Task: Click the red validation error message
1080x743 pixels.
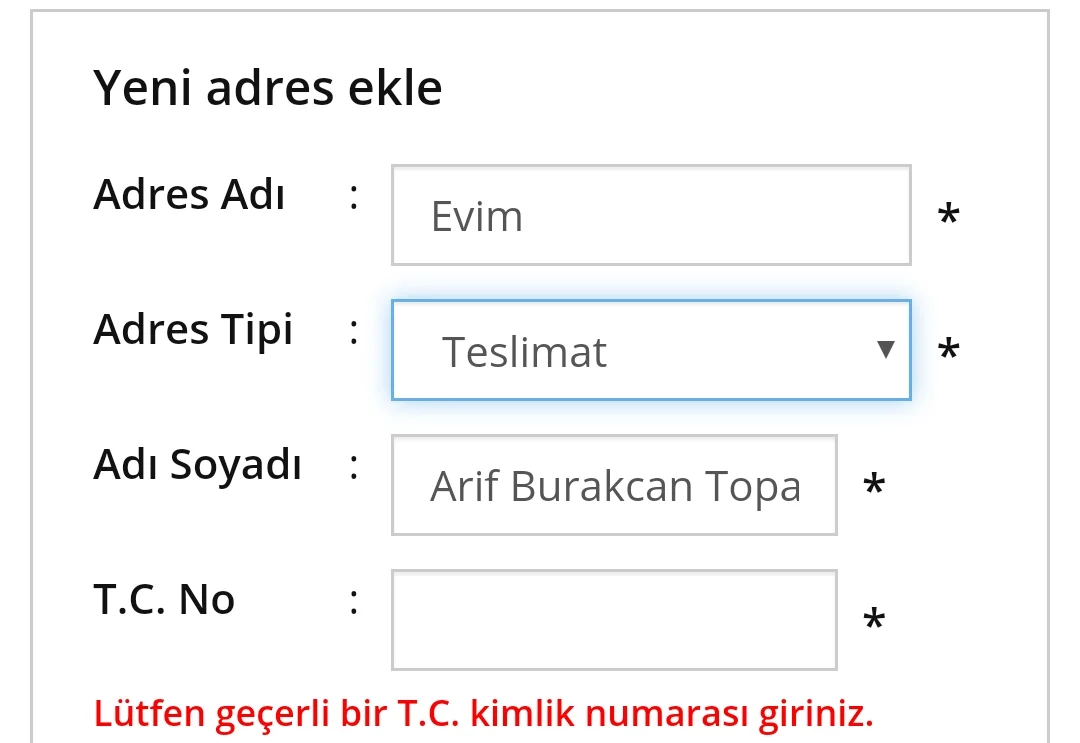Action: coord(484,712)
